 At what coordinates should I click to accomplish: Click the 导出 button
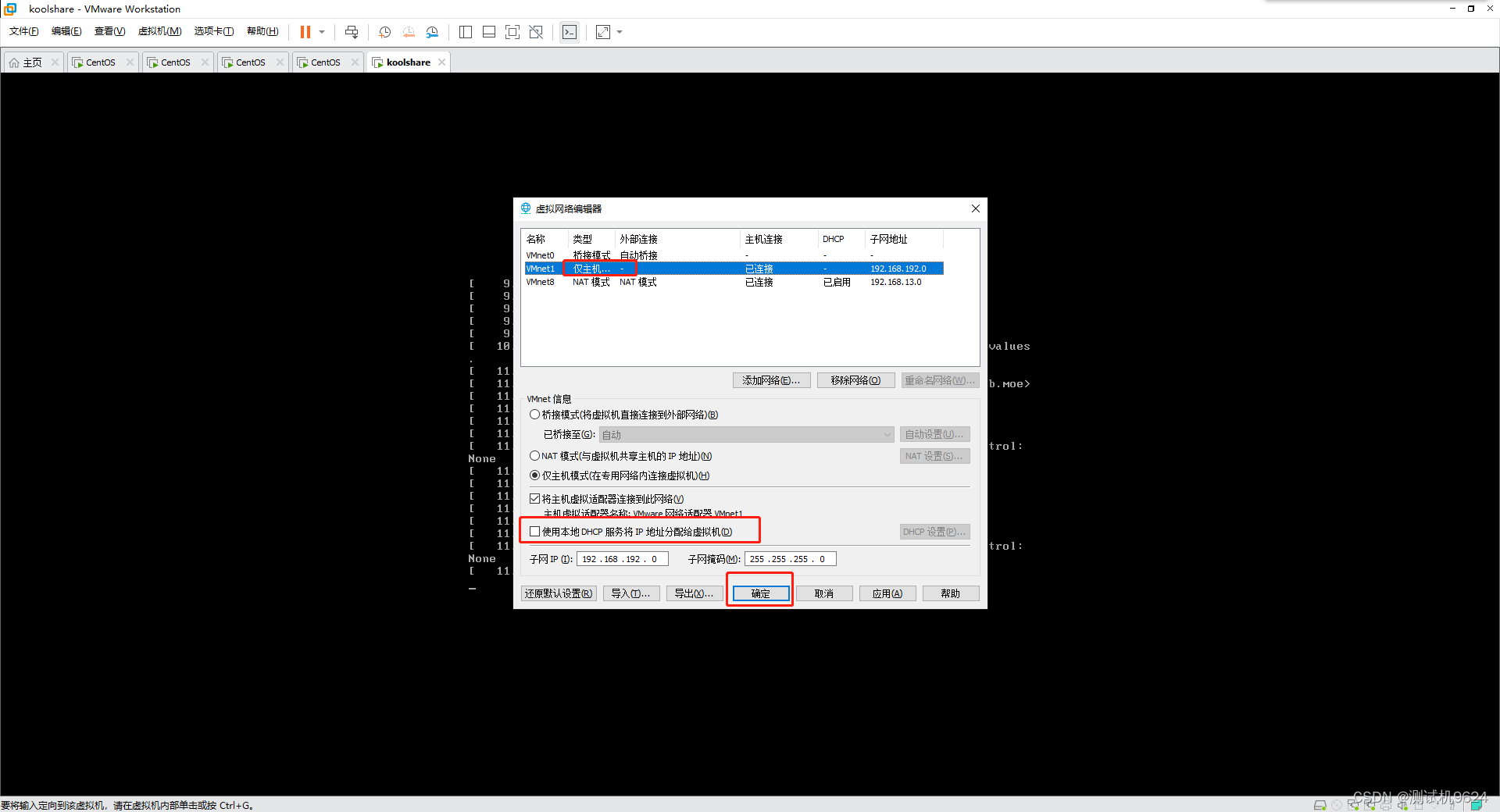tap(694, 593)
